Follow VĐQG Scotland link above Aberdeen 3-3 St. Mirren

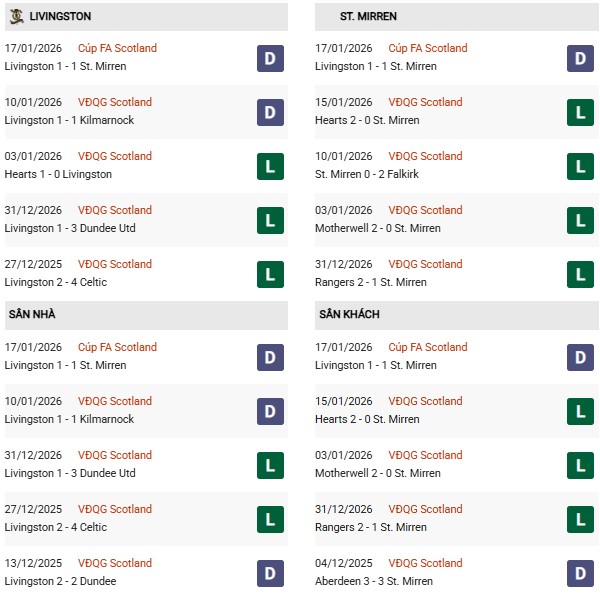coord(425,563)
